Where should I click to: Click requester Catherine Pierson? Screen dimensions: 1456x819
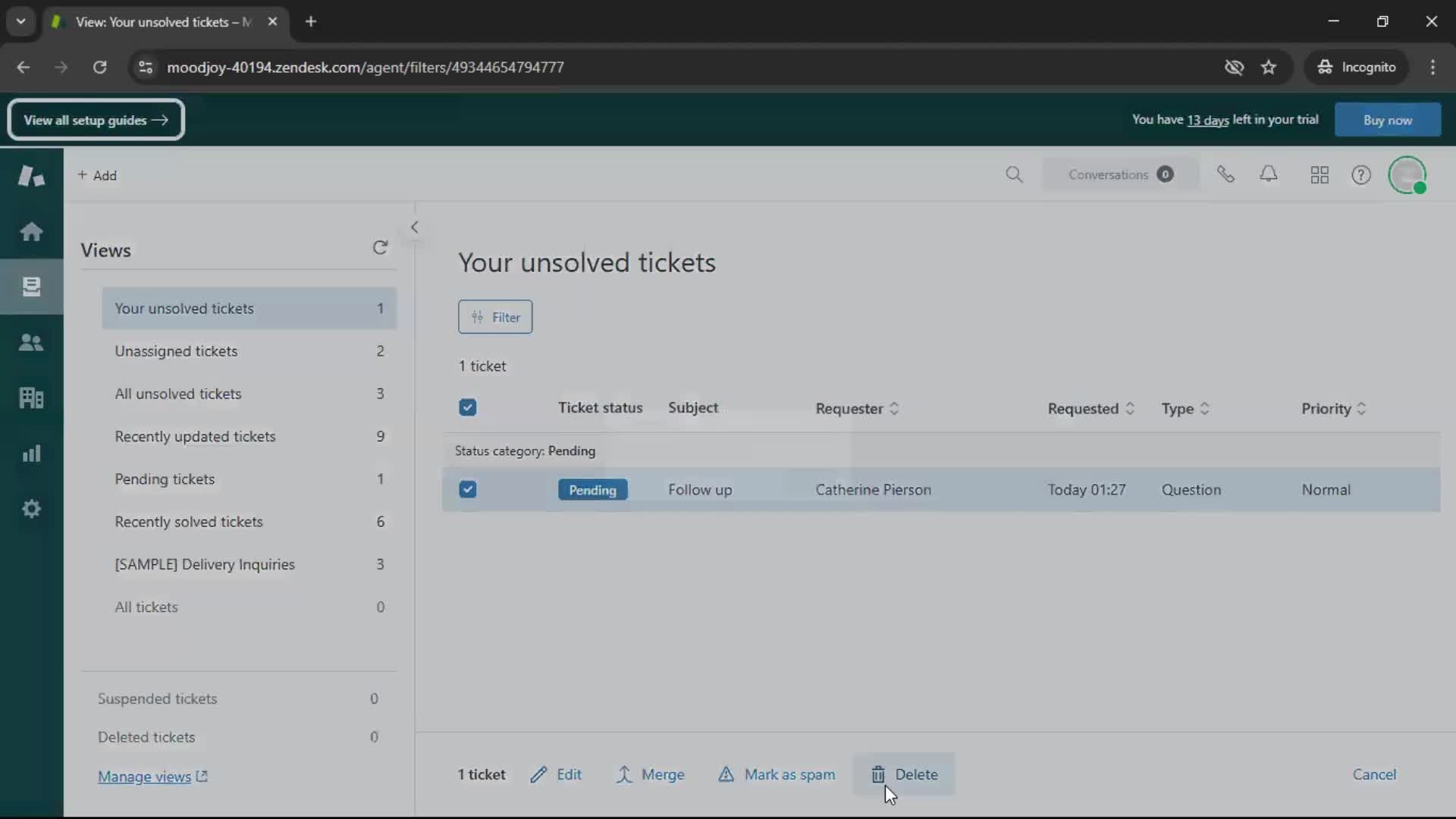(873, 490)
